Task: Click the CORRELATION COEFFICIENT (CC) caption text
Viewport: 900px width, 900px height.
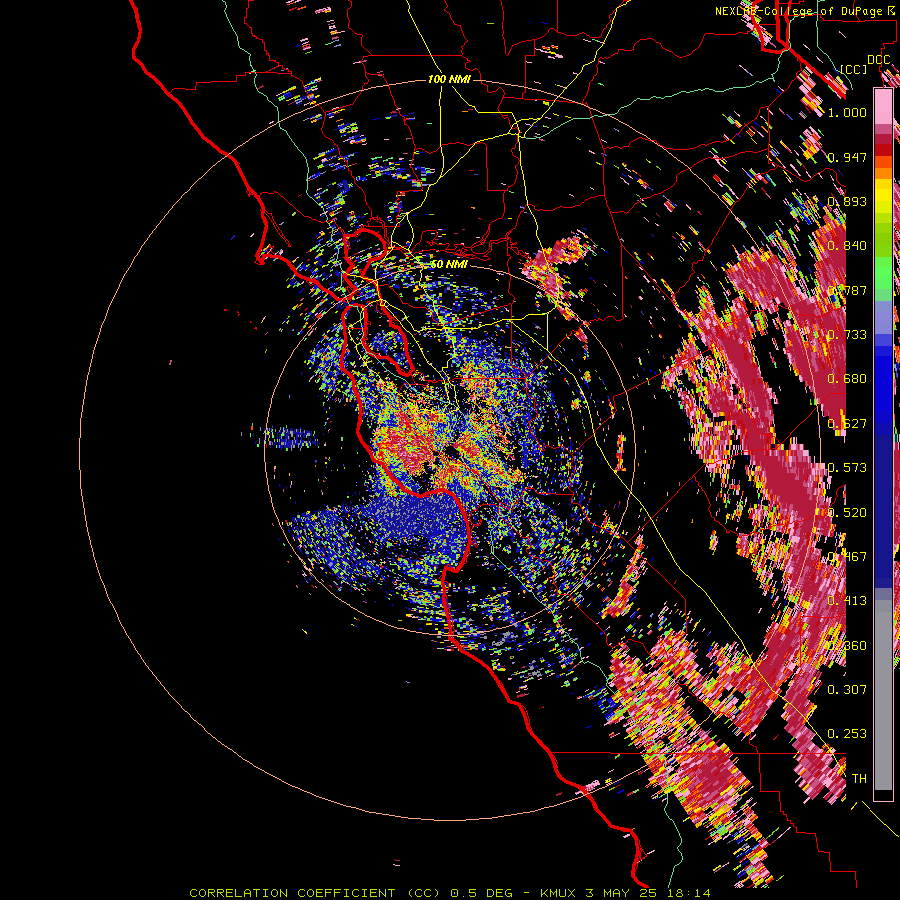Action: [315, 893]
